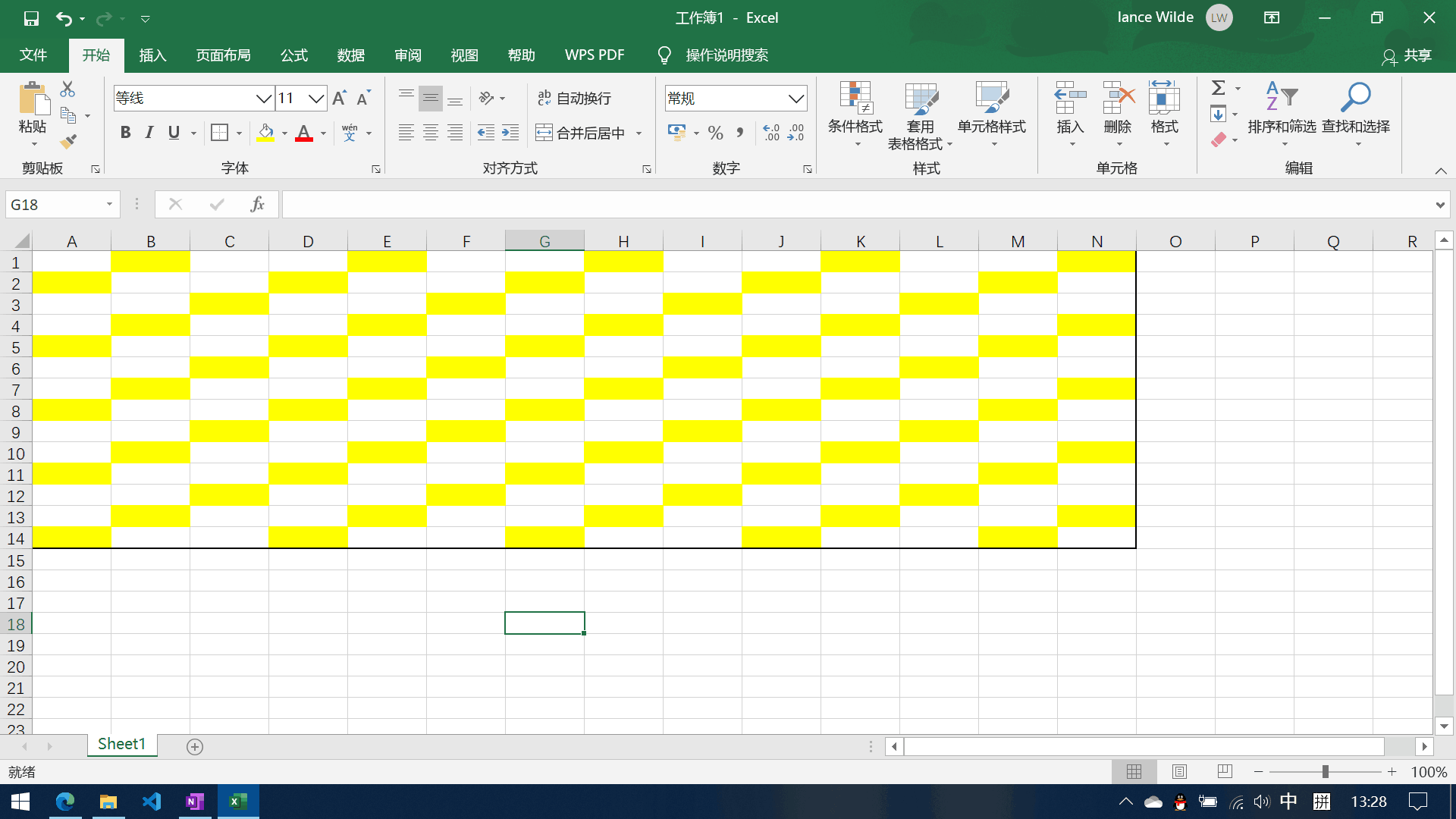Open Find and Select (查找和选择)
The image size is (1456, 819).
[x=1355, y=114]
